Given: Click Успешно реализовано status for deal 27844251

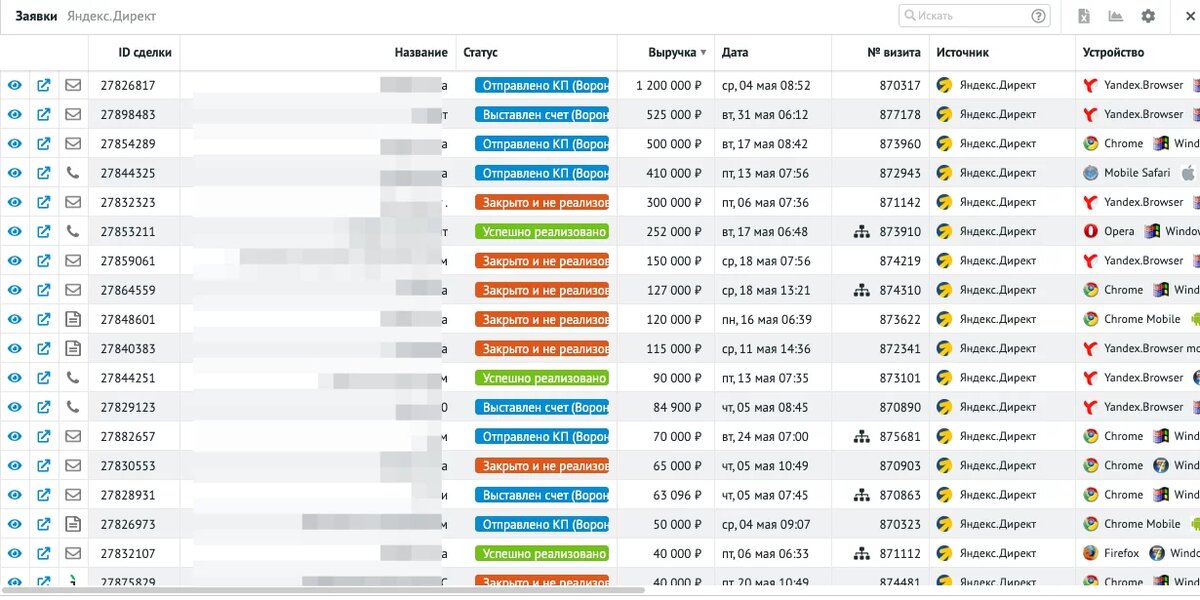Looking at the screenshot, I should (542, 378).
